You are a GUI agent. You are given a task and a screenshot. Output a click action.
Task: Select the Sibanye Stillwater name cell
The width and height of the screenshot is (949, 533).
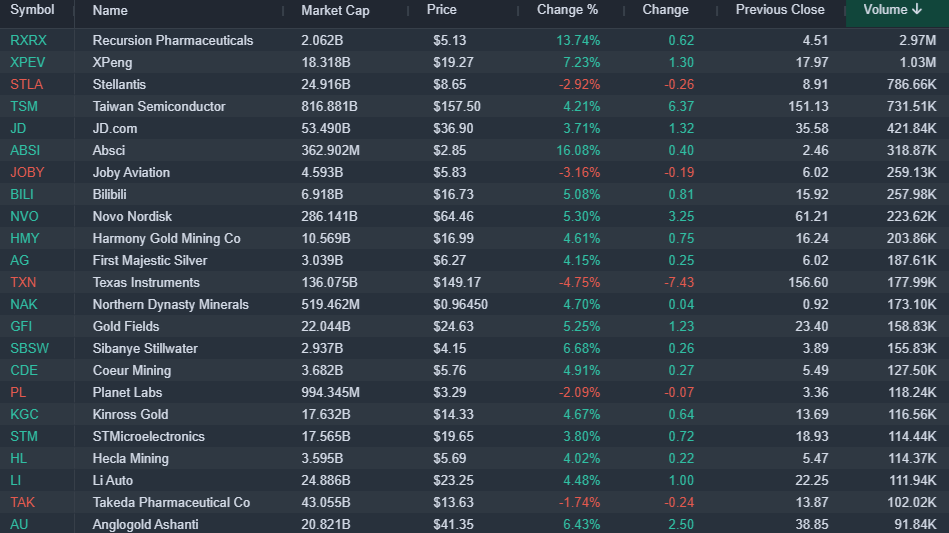pyautogui.click(x=145, y=348)
